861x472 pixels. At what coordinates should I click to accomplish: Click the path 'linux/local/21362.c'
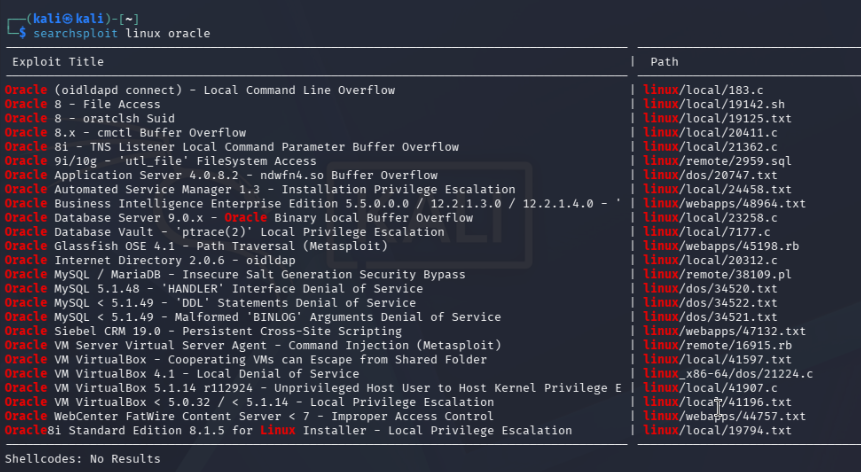[711, 147]
